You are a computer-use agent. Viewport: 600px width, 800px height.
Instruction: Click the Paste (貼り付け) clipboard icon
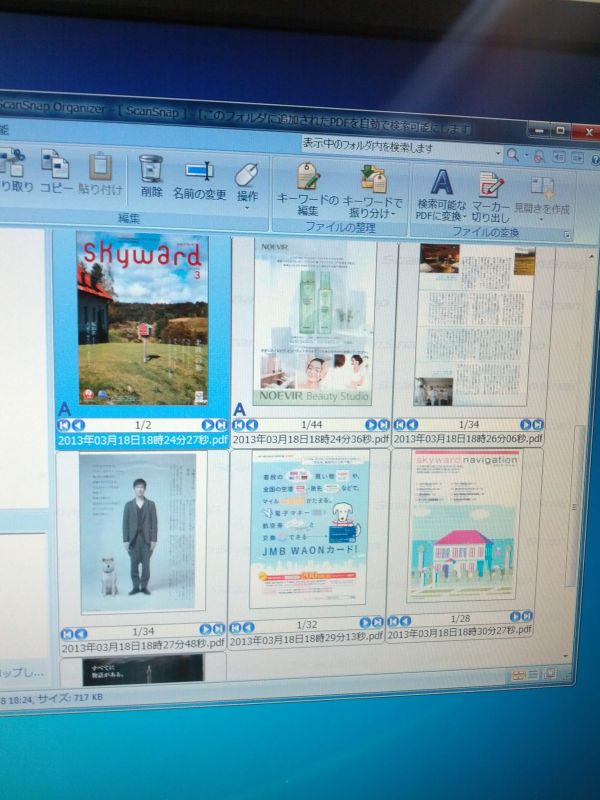click(x=101, y=167)
